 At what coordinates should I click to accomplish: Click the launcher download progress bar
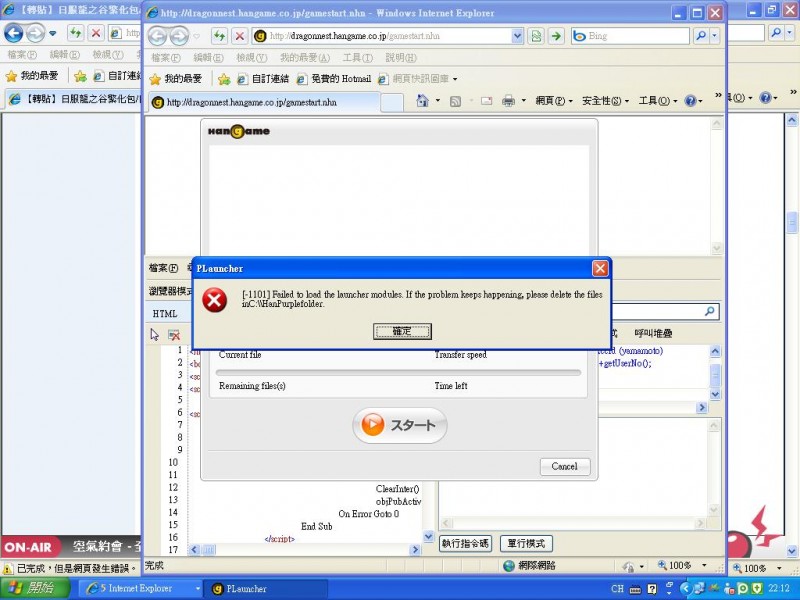398,372
